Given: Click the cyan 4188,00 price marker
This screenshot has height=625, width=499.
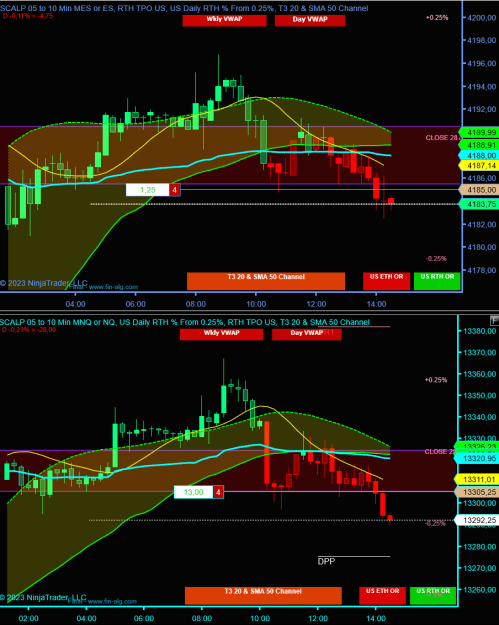Looking at the screenshot, I should pyautogui.click(x=479, y=155).
